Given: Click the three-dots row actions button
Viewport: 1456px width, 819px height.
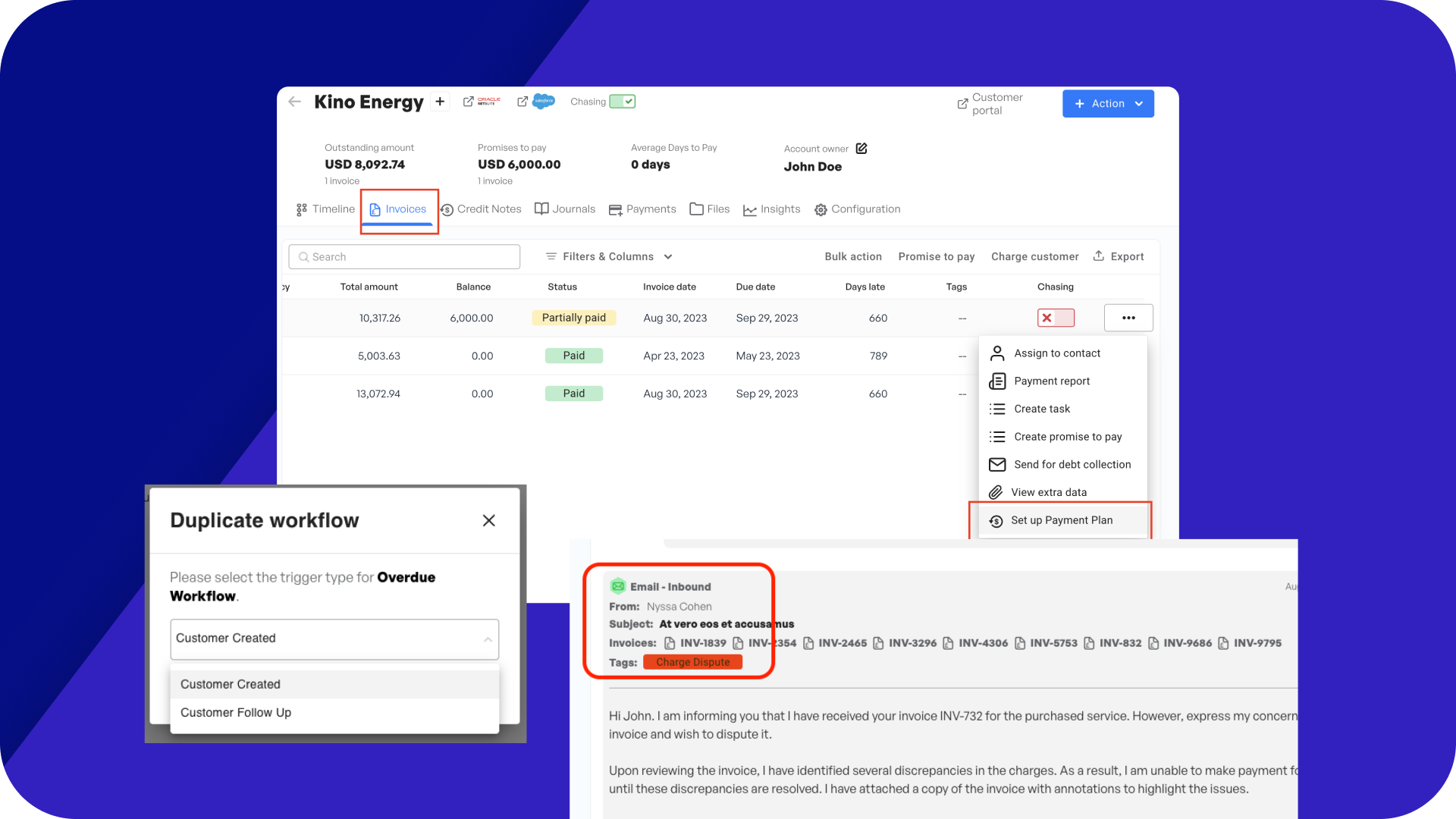Looking at the screenshot, I should pyautogui.click(x=1128, y=318).
